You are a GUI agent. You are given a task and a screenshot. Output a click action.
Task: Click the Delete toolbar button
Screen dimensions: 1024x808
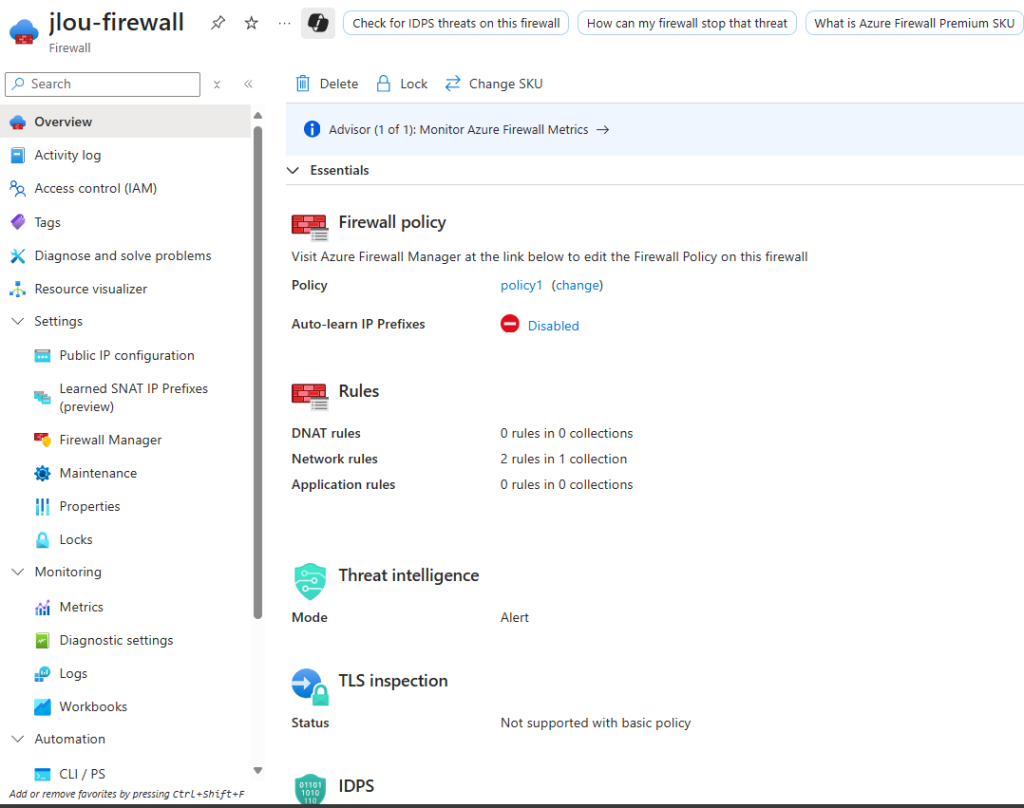tap(327, 84)
